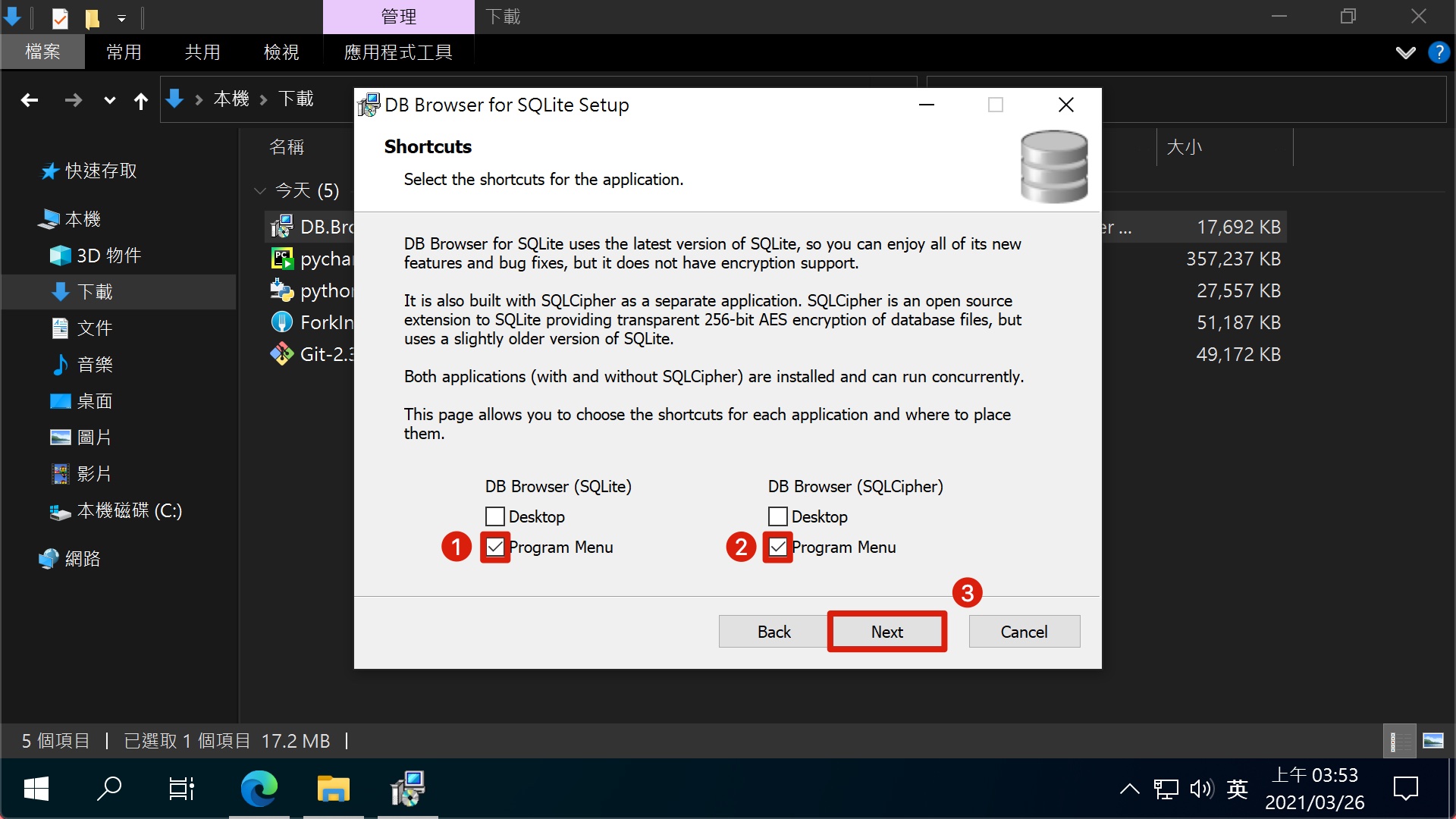The height and width of the screenshot is (819, 1456).
Task: Check the SQLite Desktop shortcut box
Action: pyautogui.click(x=495, y=516)
